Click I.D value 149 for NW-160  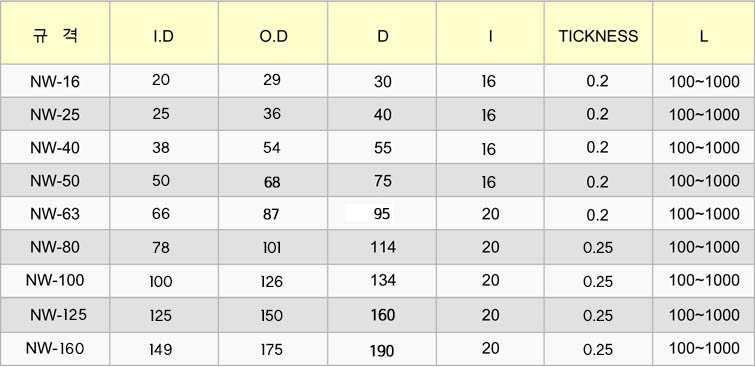point(161,350)
